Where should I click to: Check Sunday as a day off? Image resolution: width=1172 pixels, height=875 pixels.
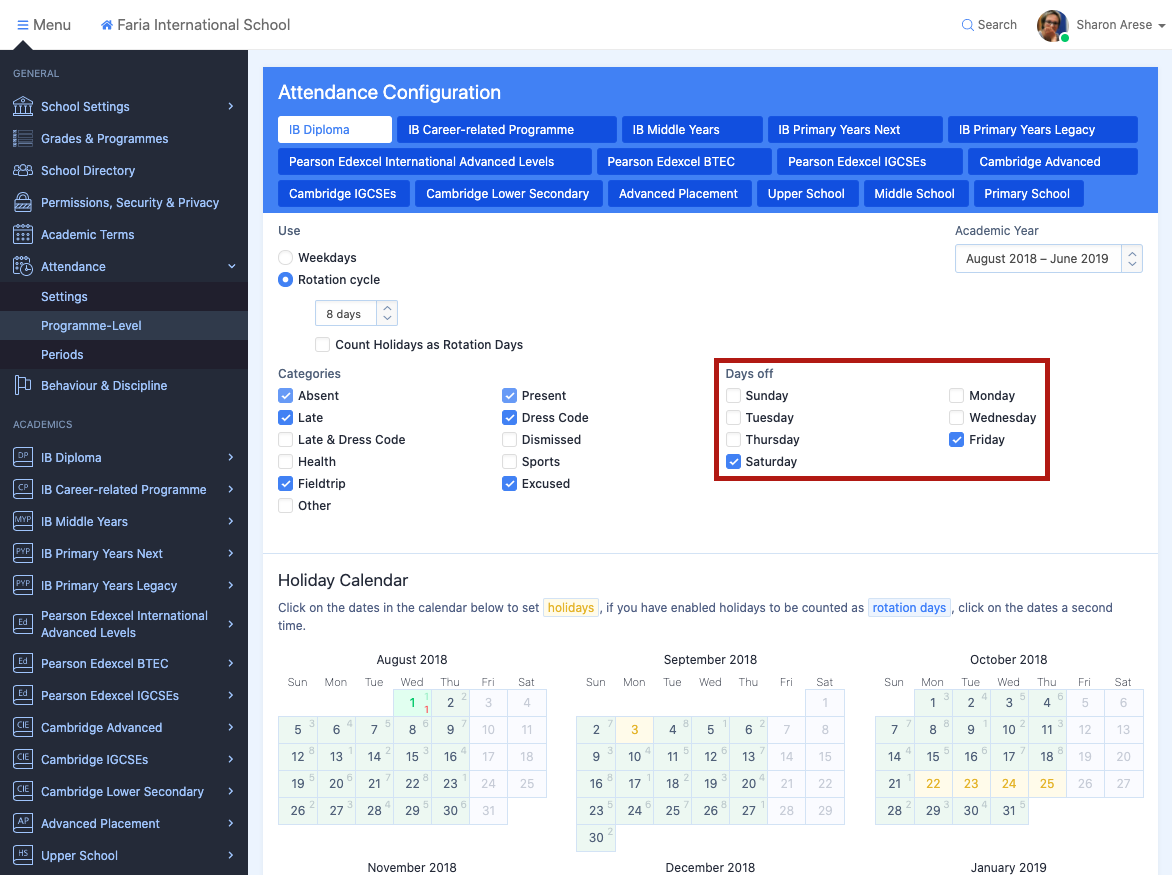pos(734,396)
